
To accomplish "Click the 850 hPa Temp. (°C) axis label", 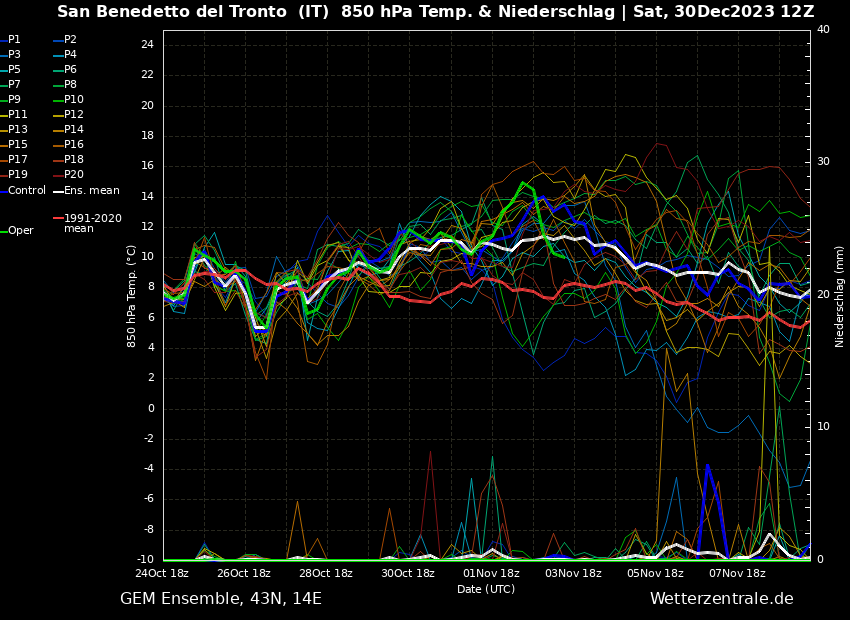I will (132, 296).
